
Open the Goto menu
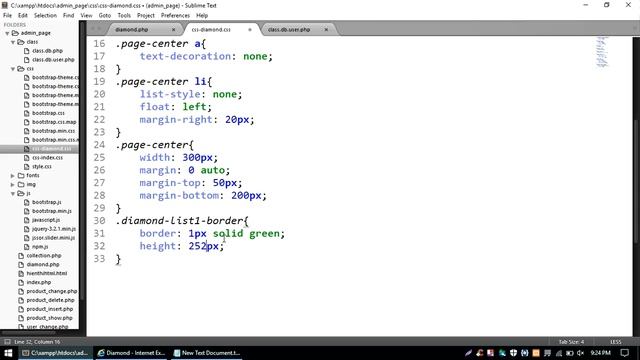(104, 16)
